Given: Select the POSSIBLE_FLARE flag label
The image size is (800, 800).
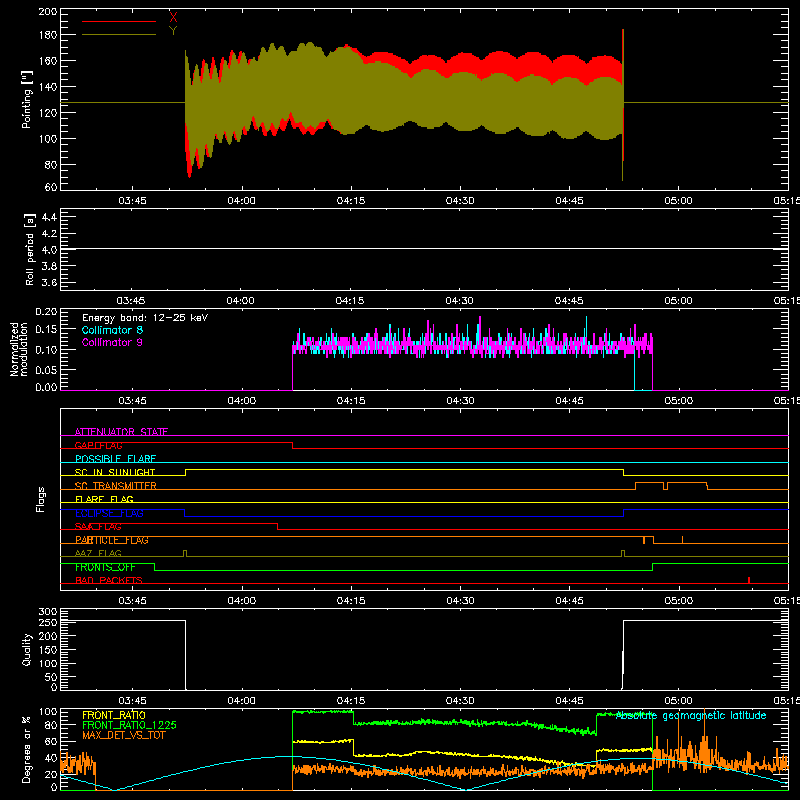Looking at the screenshot, I should [x=115, y=459].
